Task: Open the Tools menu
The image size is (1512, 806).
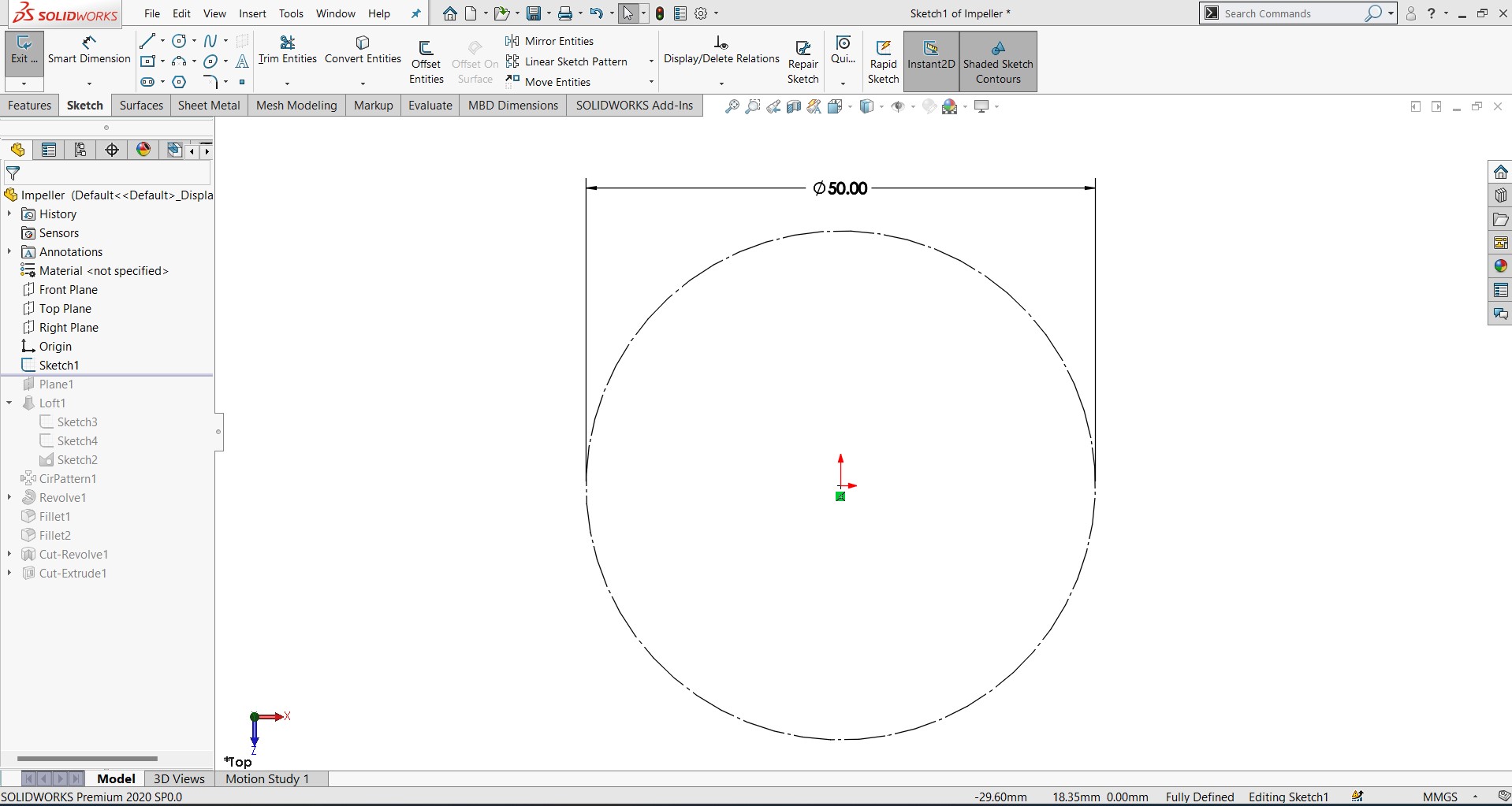Action: (x=291, y=13)
